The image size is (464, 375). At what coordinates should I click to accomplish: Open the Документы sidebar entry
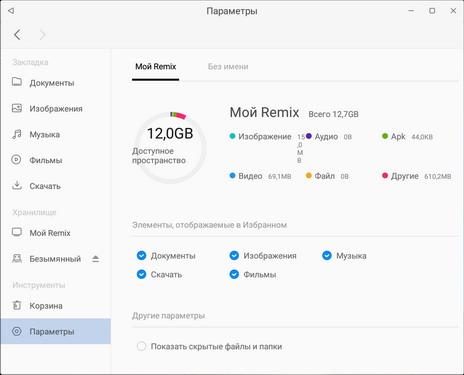[56, 83]
